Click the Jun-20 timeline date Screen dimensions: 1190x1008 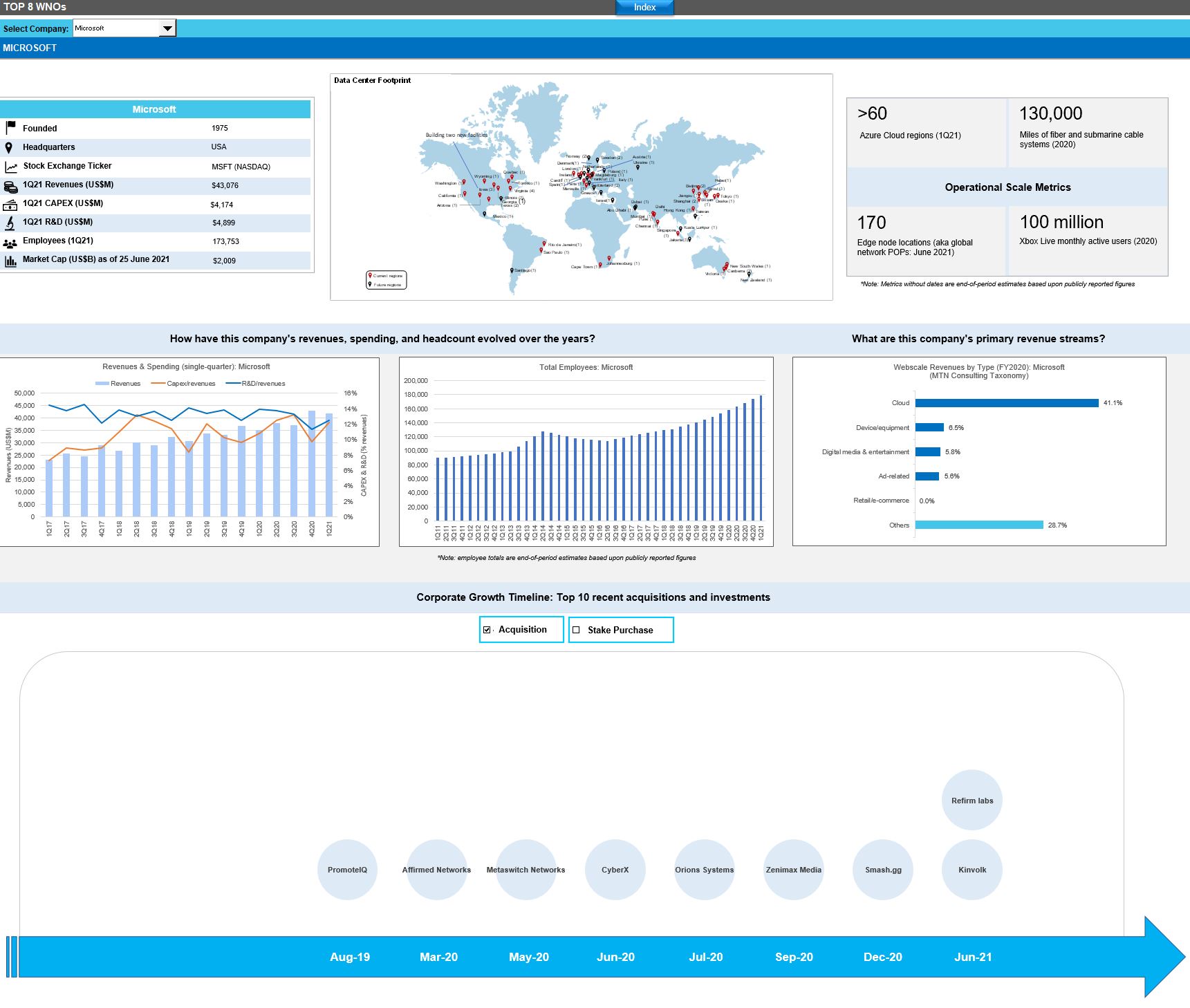tap(615, 957)
